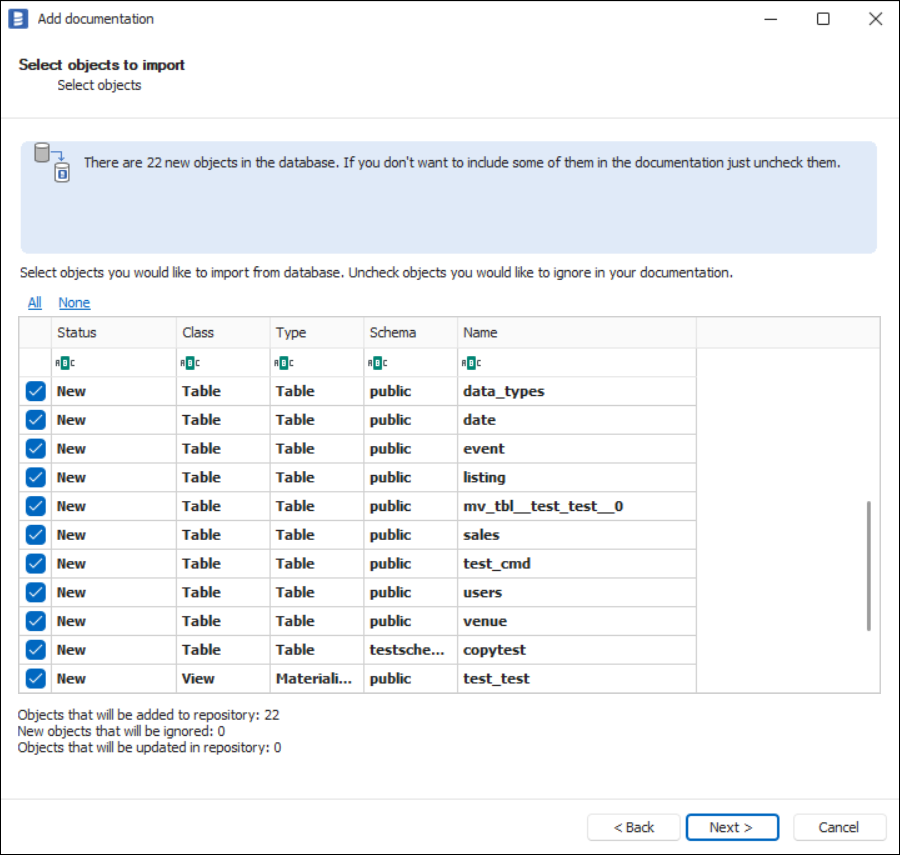Click the objects list vertical scrollbar
900x855 pixels.
click(868, 566)
